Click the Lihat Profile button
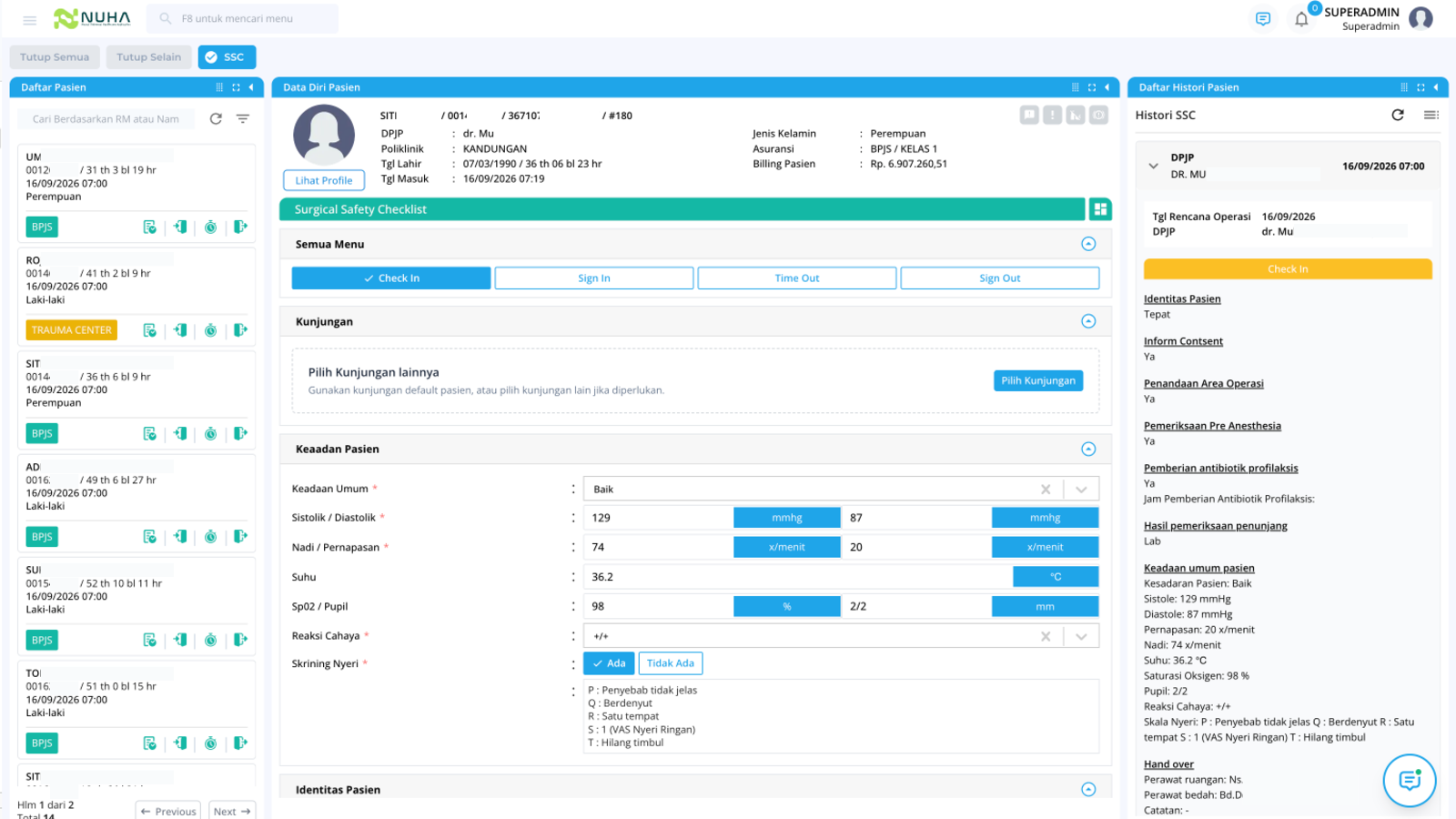 (x=324, y=180)
